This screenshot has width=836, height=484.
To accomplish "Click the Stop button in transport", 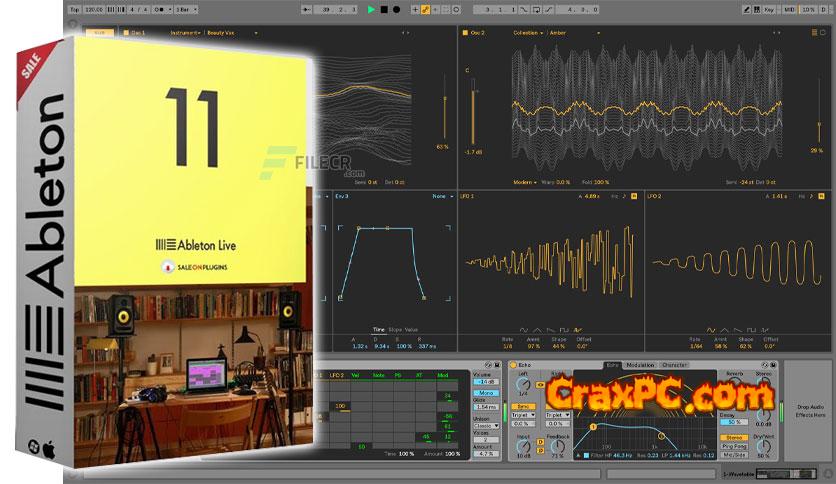I will 384,9.
